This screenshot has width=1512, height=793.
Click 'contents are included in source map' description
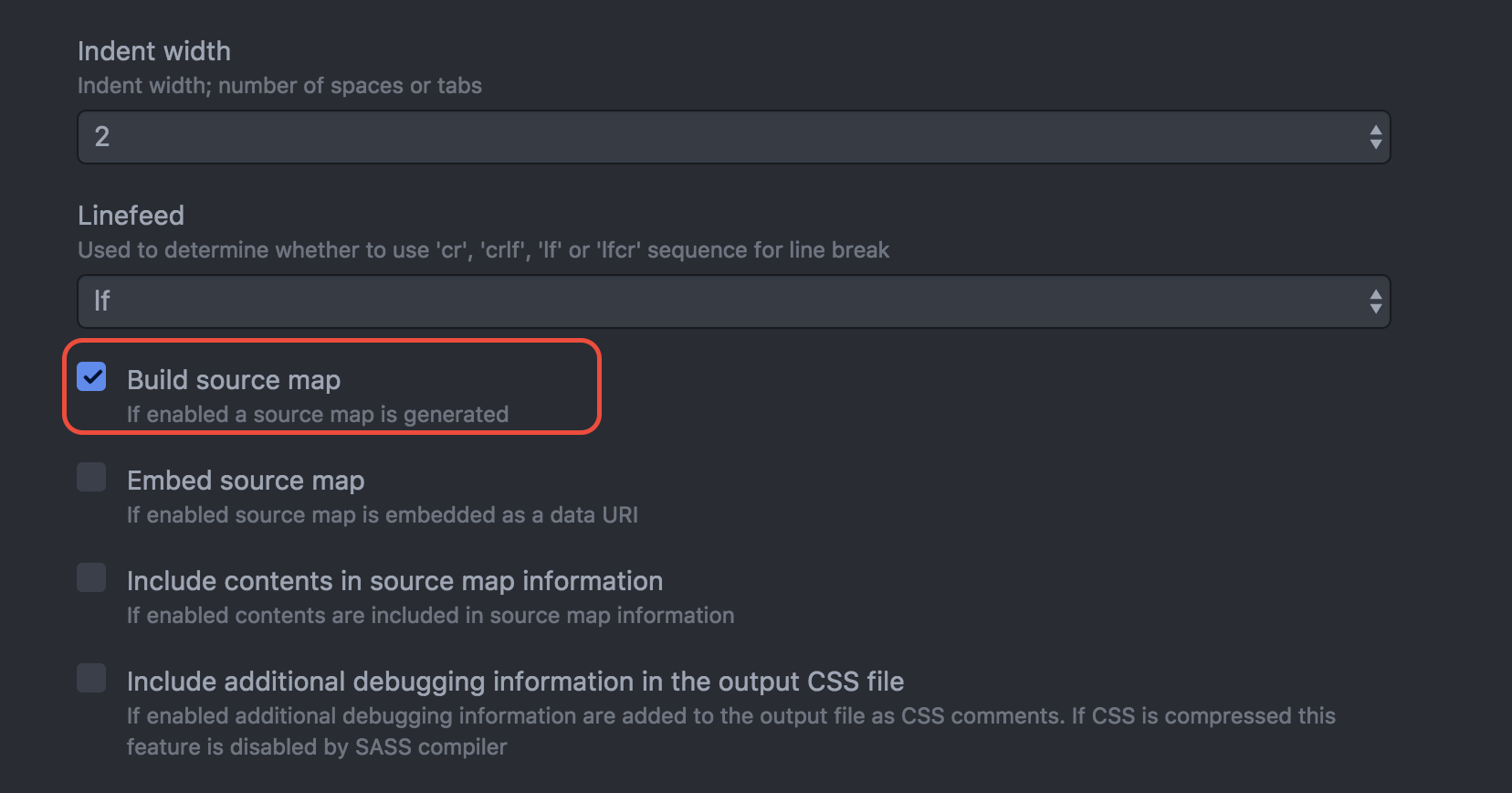click(430, 616)
